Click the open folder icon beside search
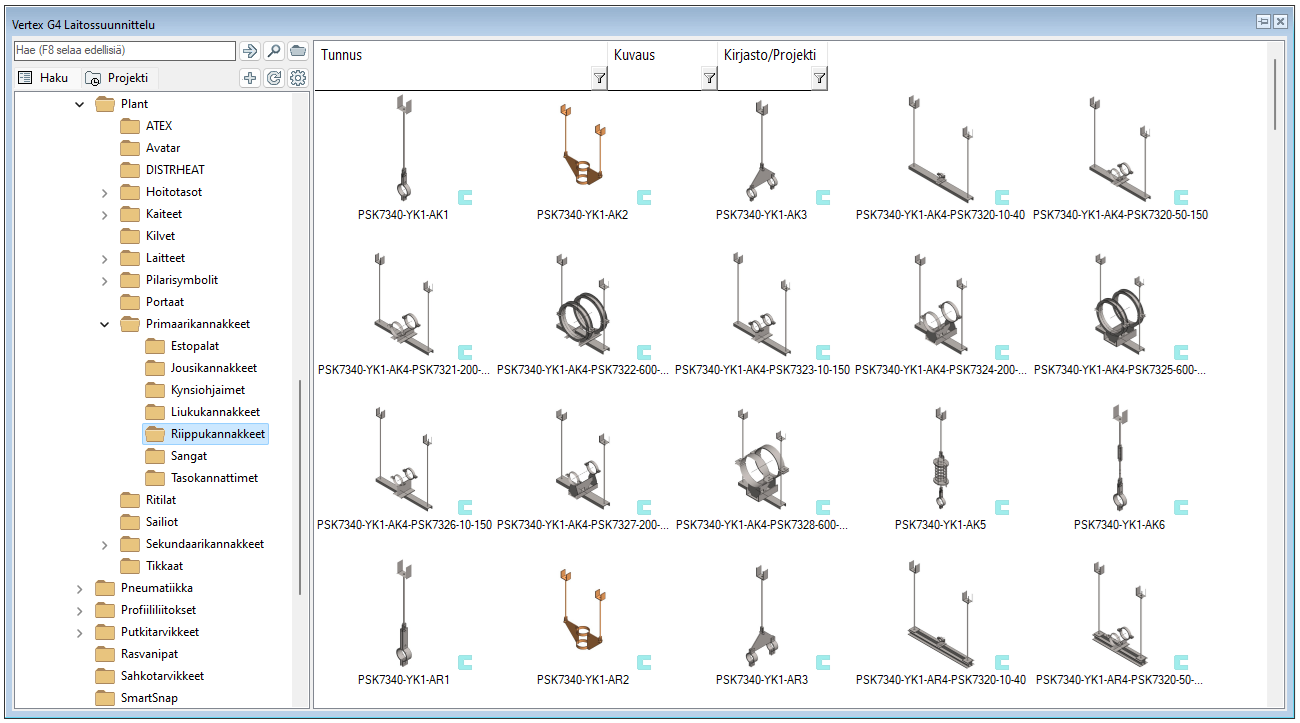The height and width of the screenshot is (723, 1300). pos(297,51)
